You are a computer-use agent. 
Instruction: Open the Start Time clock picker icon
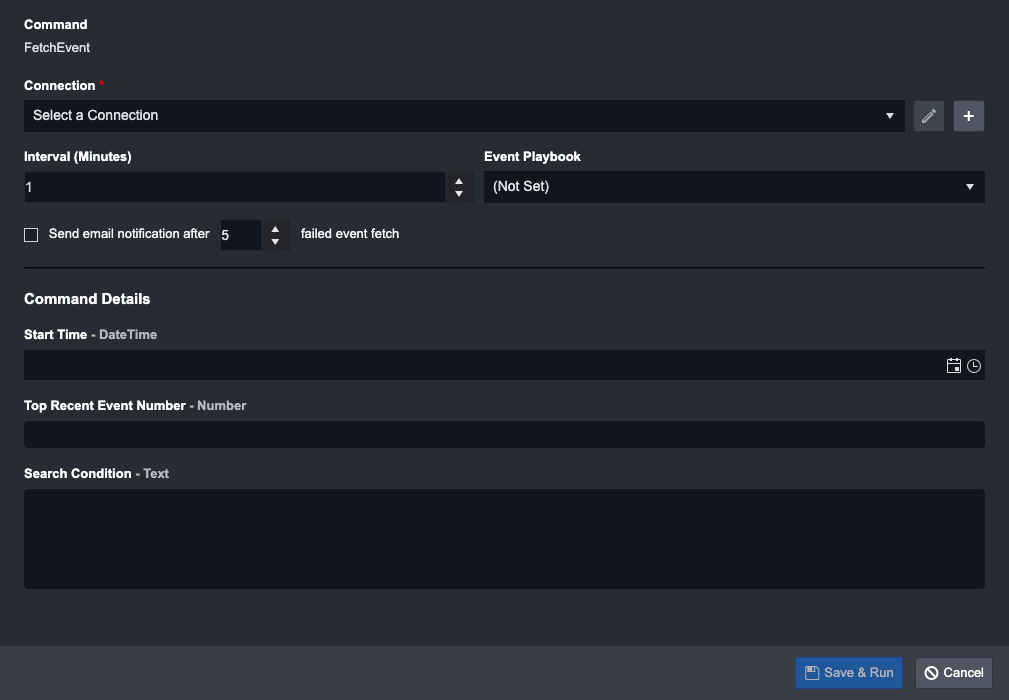click(x=974, y=366)
